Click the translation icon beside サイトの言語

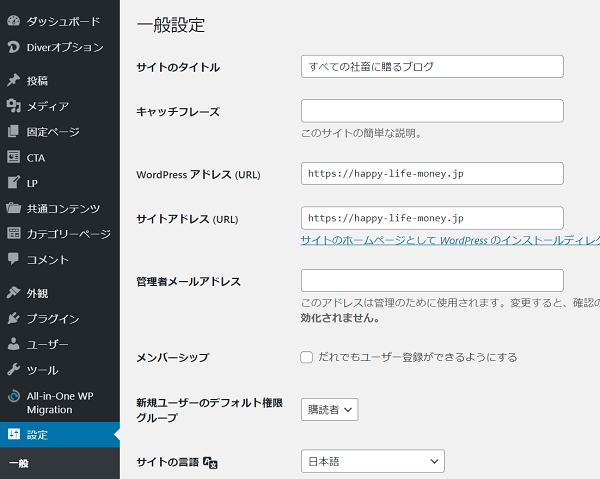[x=210, y=463]
